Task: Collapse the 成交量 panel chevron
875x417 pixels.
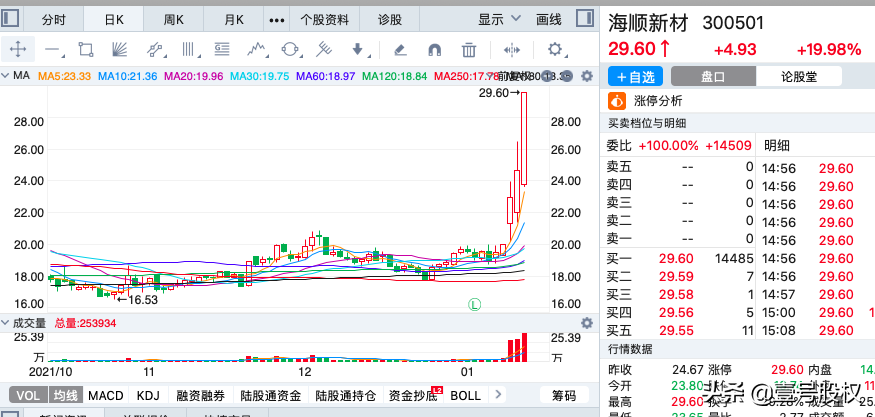Action: 6,323
